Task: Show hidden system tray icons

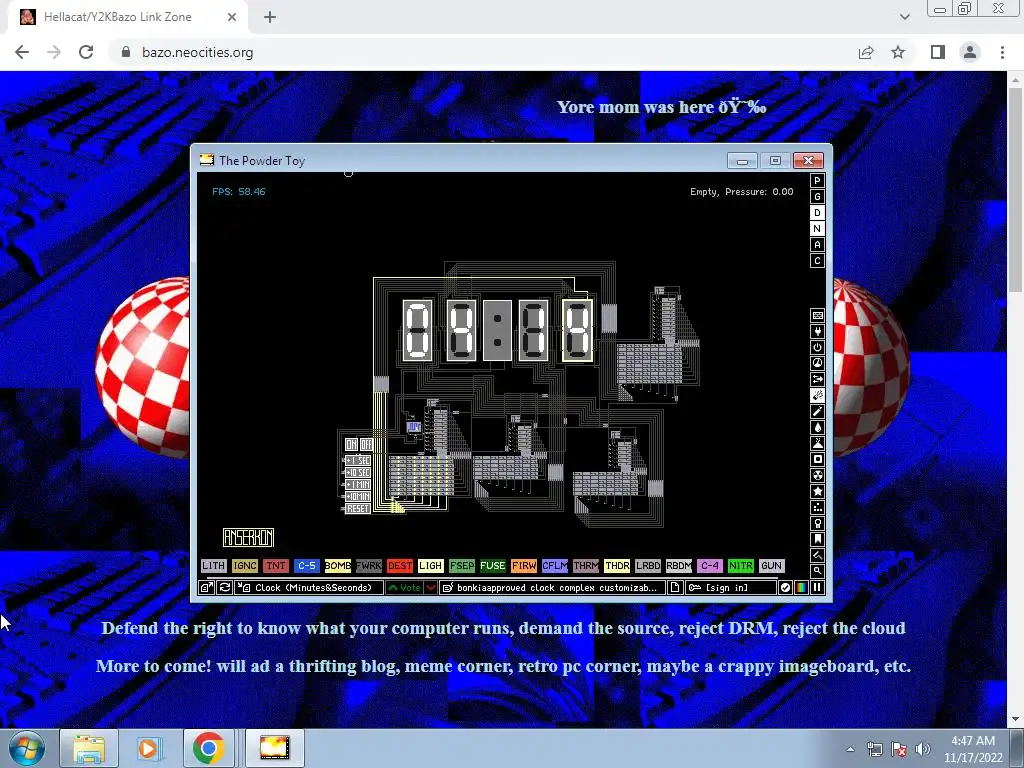Action: (850, 749)
